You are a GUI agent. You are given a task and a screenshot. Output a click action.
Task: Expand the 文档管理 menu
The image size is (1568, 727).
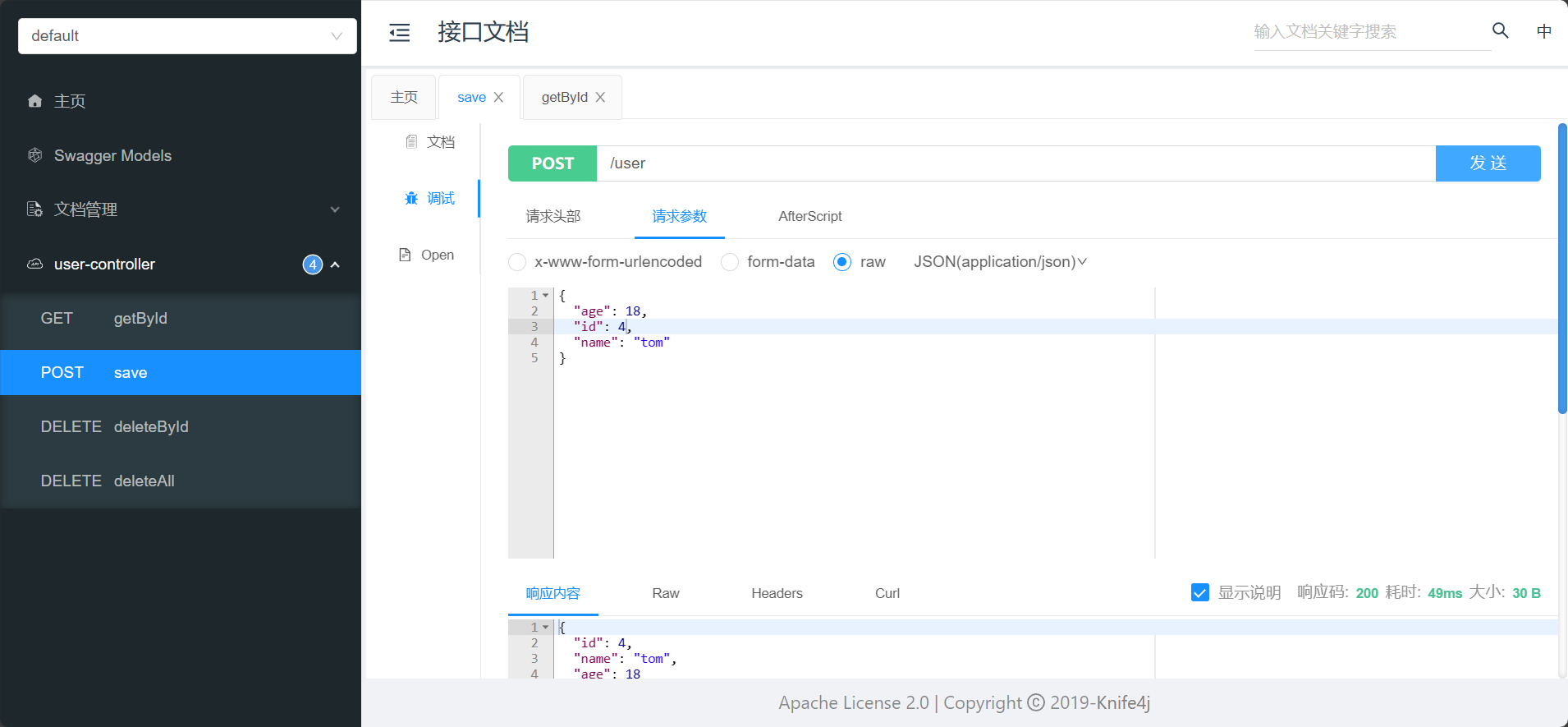point(181,209)
